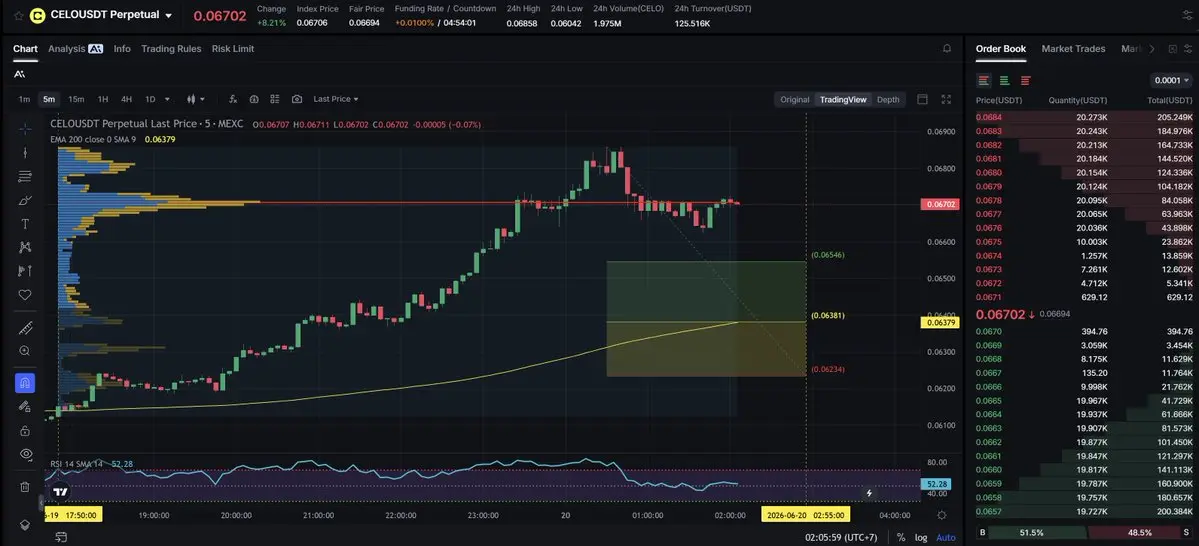The height and width of the screenshot is (546, 1199).
Task: Select the 1D timeframe
Action: pos(150,99)
